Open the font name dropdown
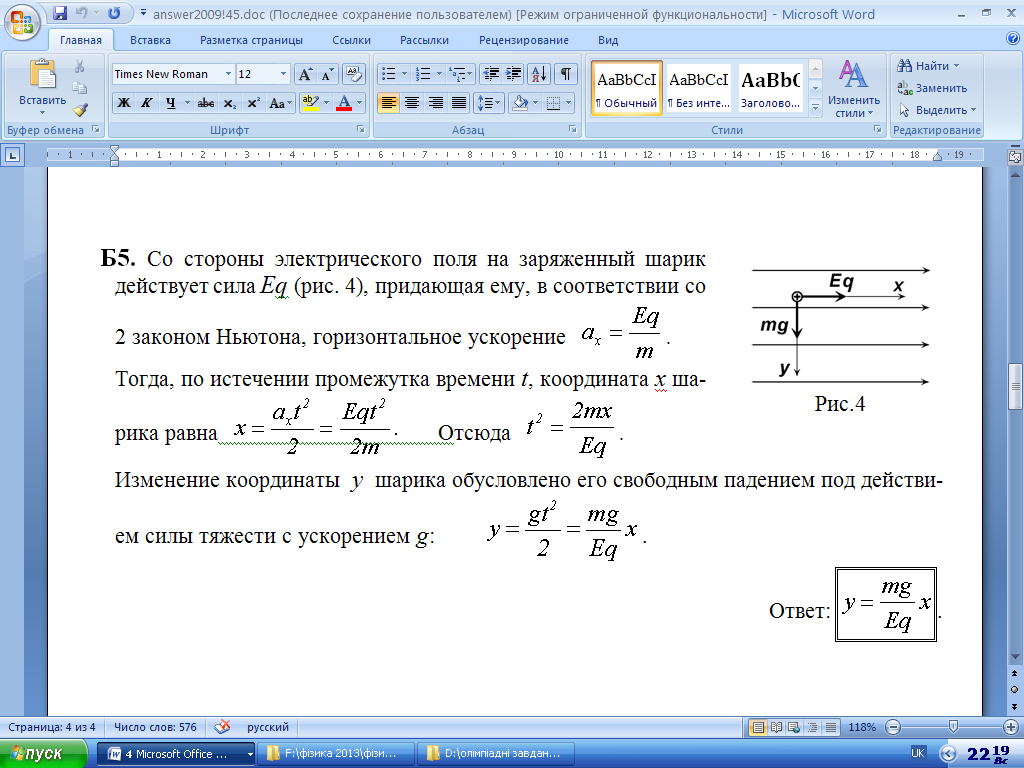The height and width of the screenshot is (768, 1024). pos(228,74)
